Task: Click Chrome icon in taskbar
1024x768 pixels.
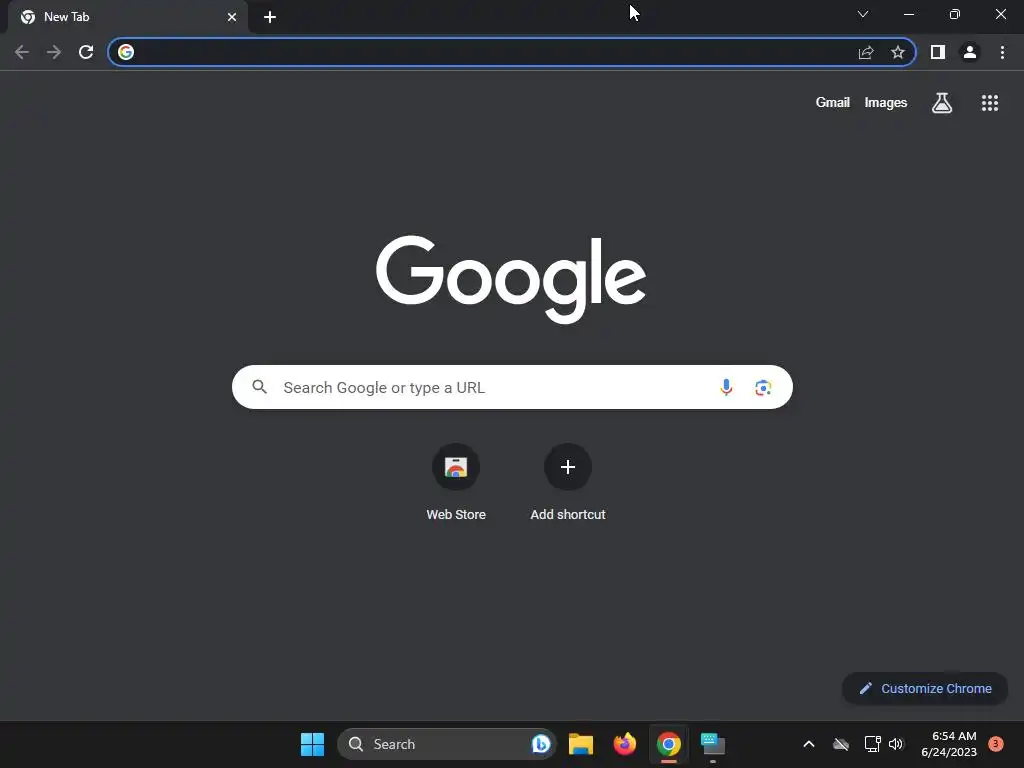Action: point(669,744)
